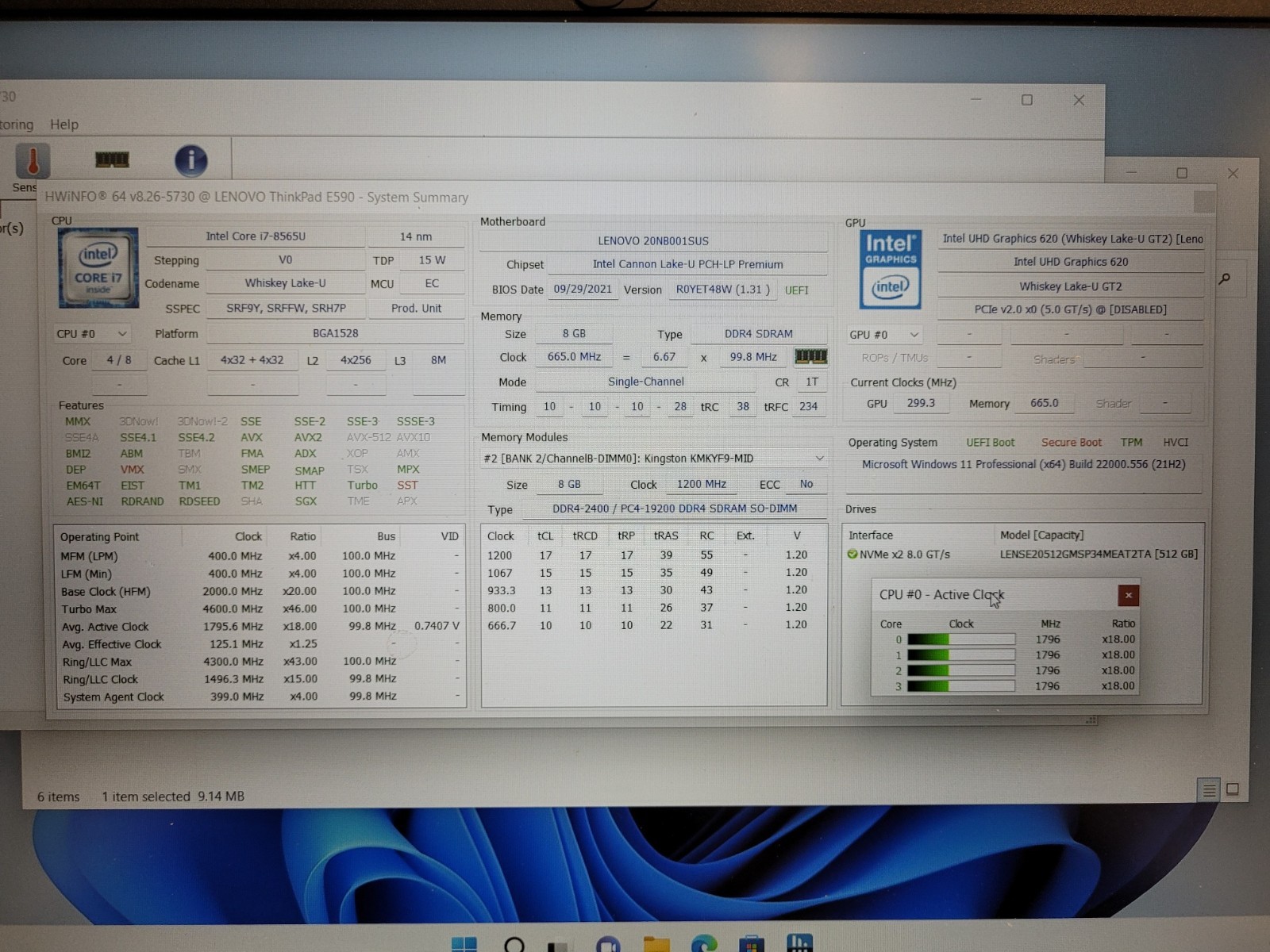Click the UEFI Boot indicator
Viewport: 1270px width, 952px height.
pos(990,443)
